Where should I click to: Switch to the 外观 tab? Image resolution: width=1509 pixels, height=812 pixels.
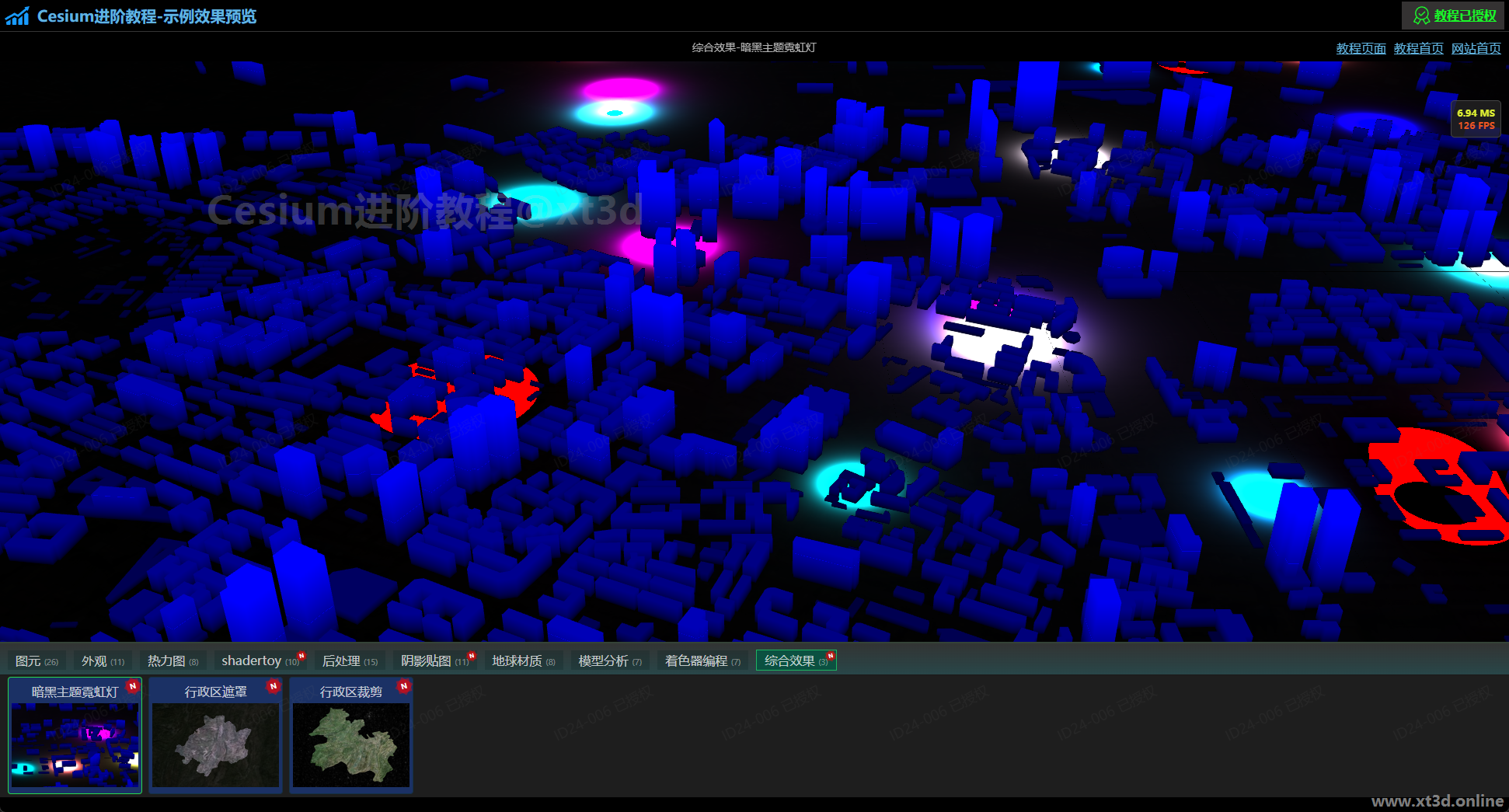pyautogui.click(x=103, y=660)
